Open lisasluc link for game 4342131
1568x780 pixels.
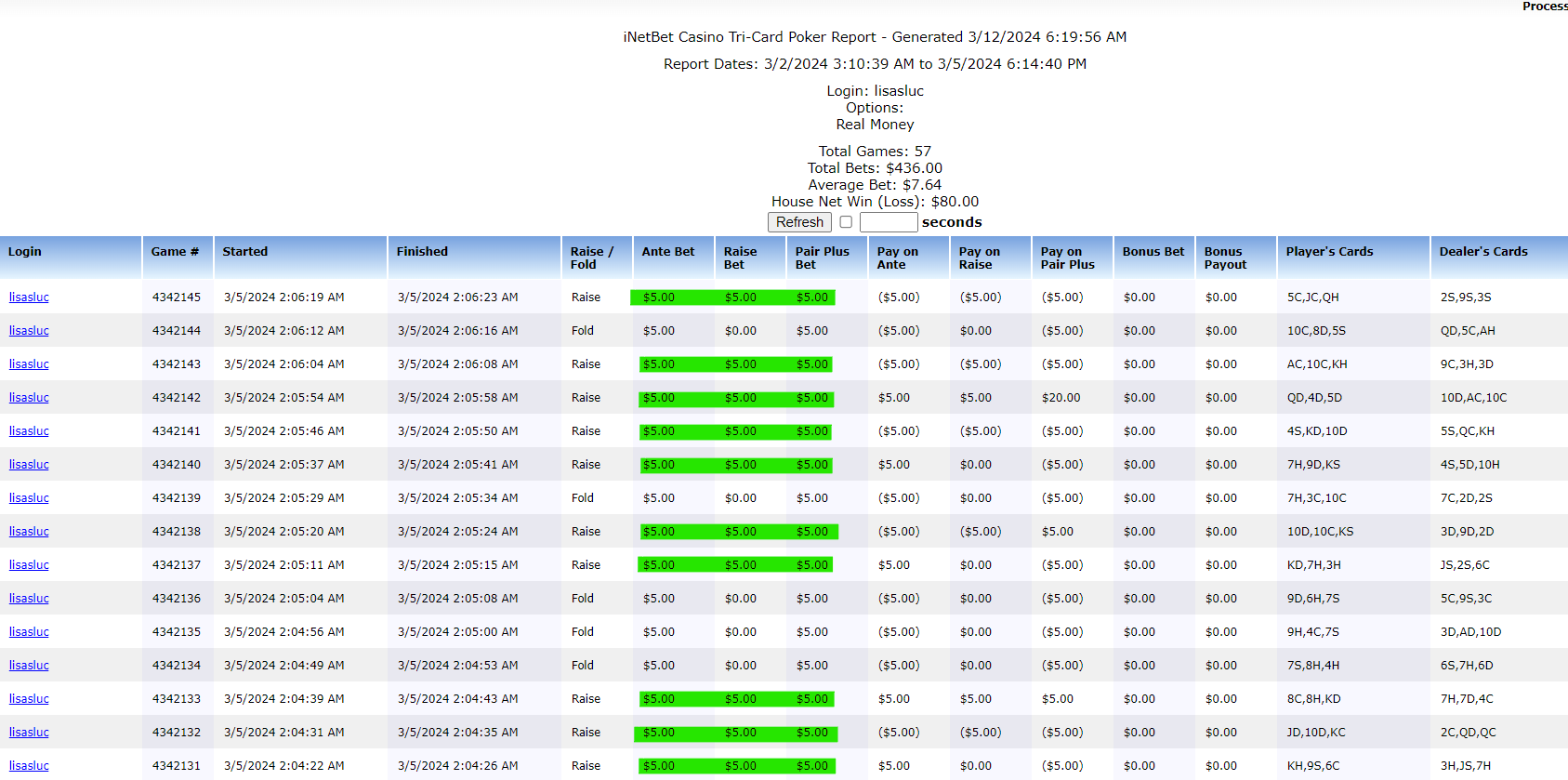(x=29, y=766)
